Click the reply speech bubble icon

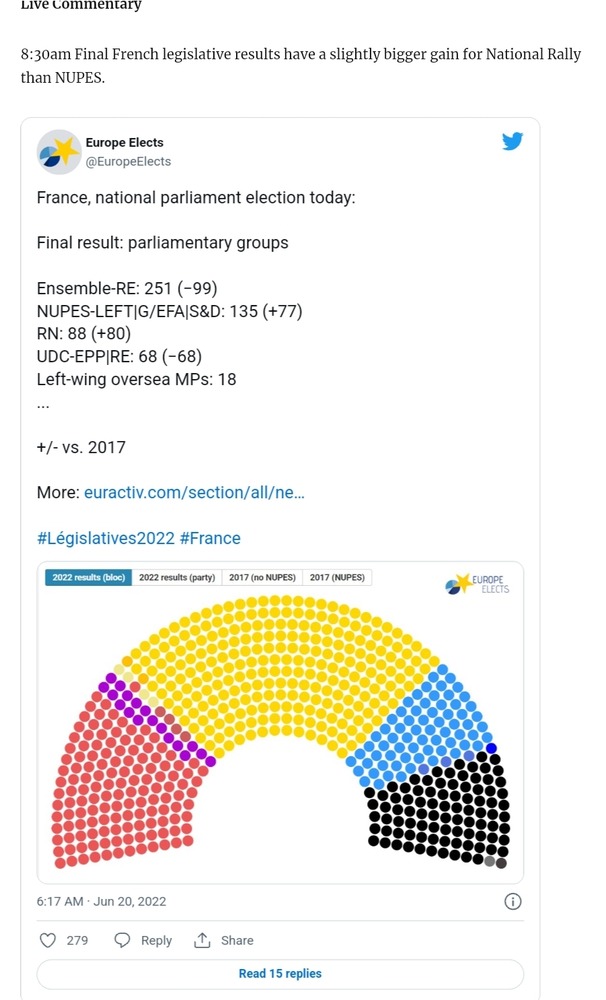coord(122,940)
